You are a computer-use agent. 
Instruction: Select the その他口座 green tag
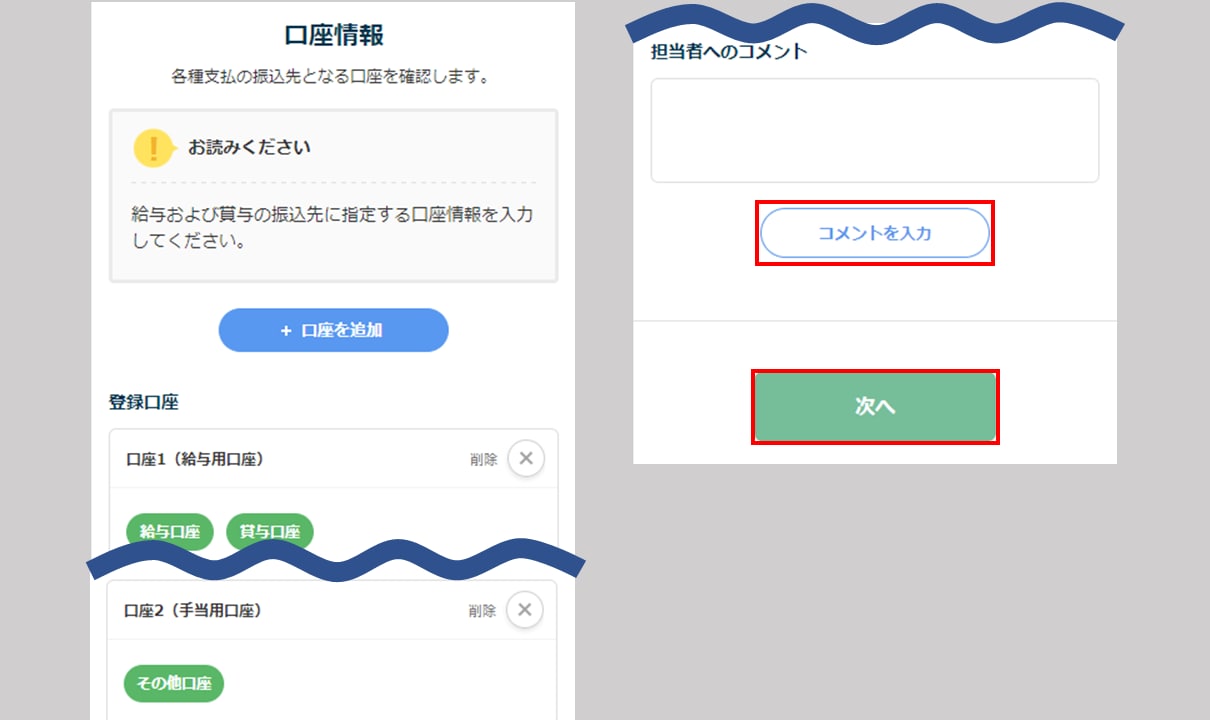pos(174,684)
